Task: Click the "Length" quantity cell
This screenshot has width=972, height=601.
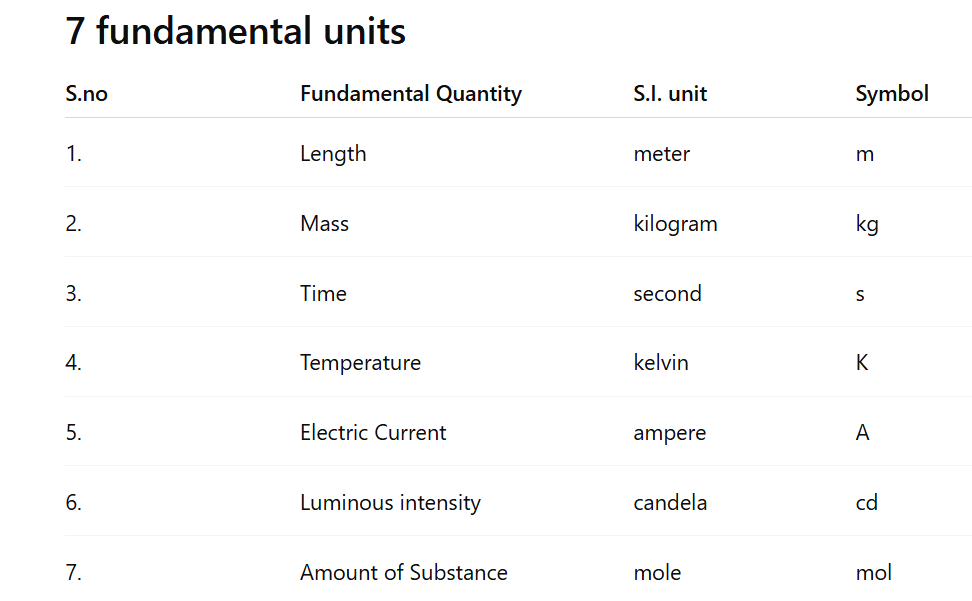Action: tap(333, 154)
